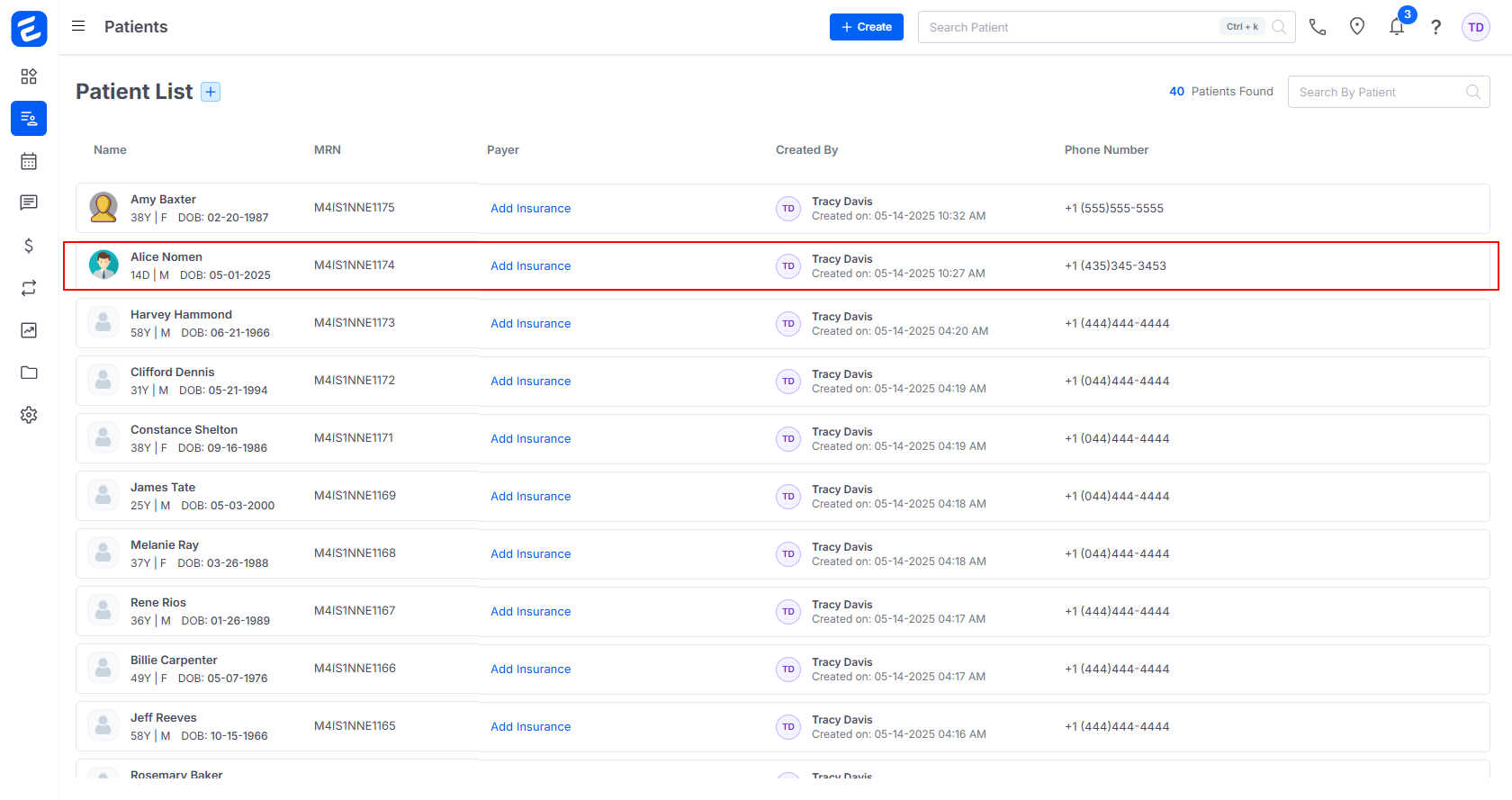Open the documents folder icon in sidebar
1512x800 pixels.
pyautogui.click(x=29, y=373)
